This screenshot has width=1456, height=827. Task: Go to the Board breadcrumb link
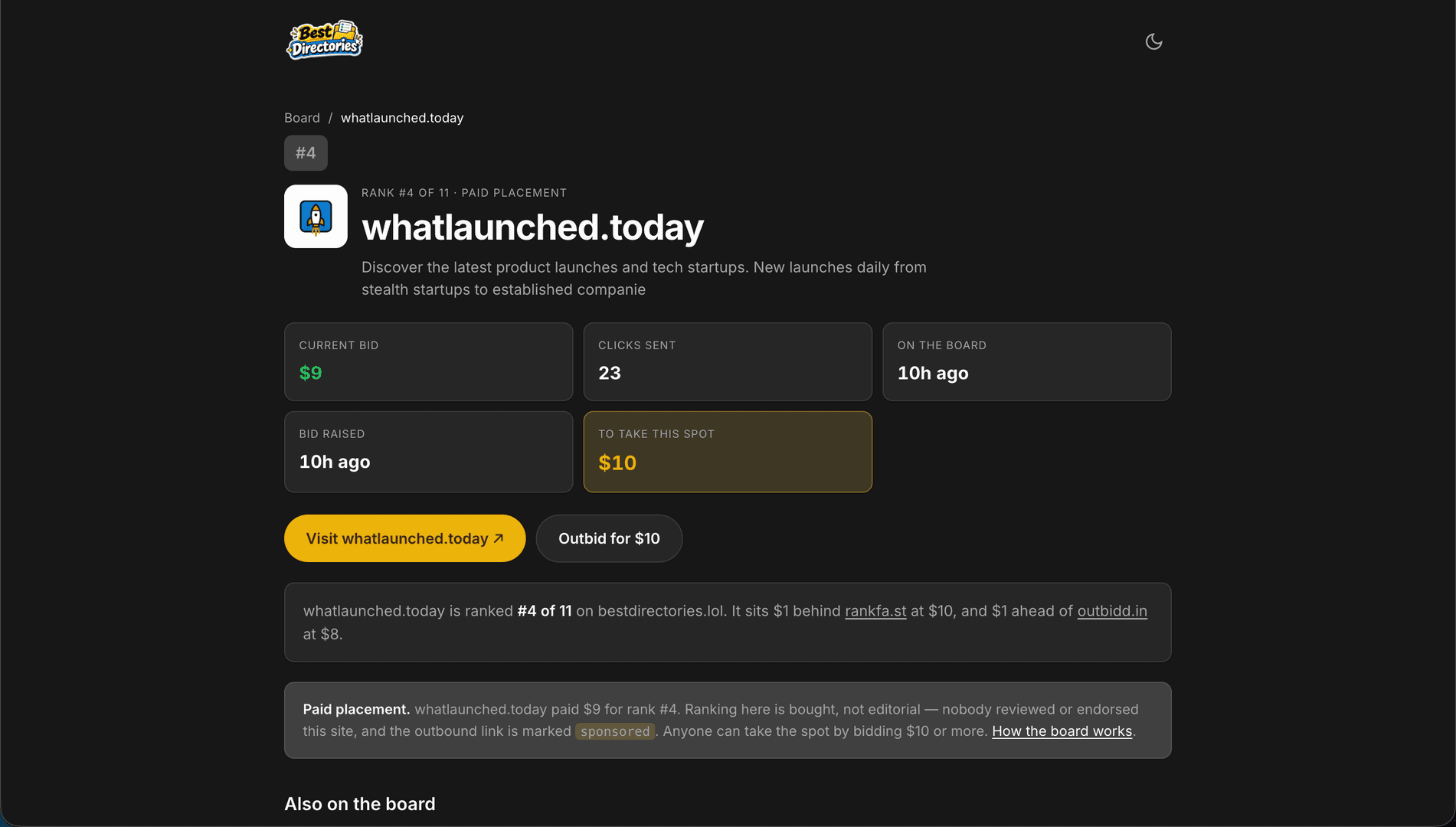(302, 118)
